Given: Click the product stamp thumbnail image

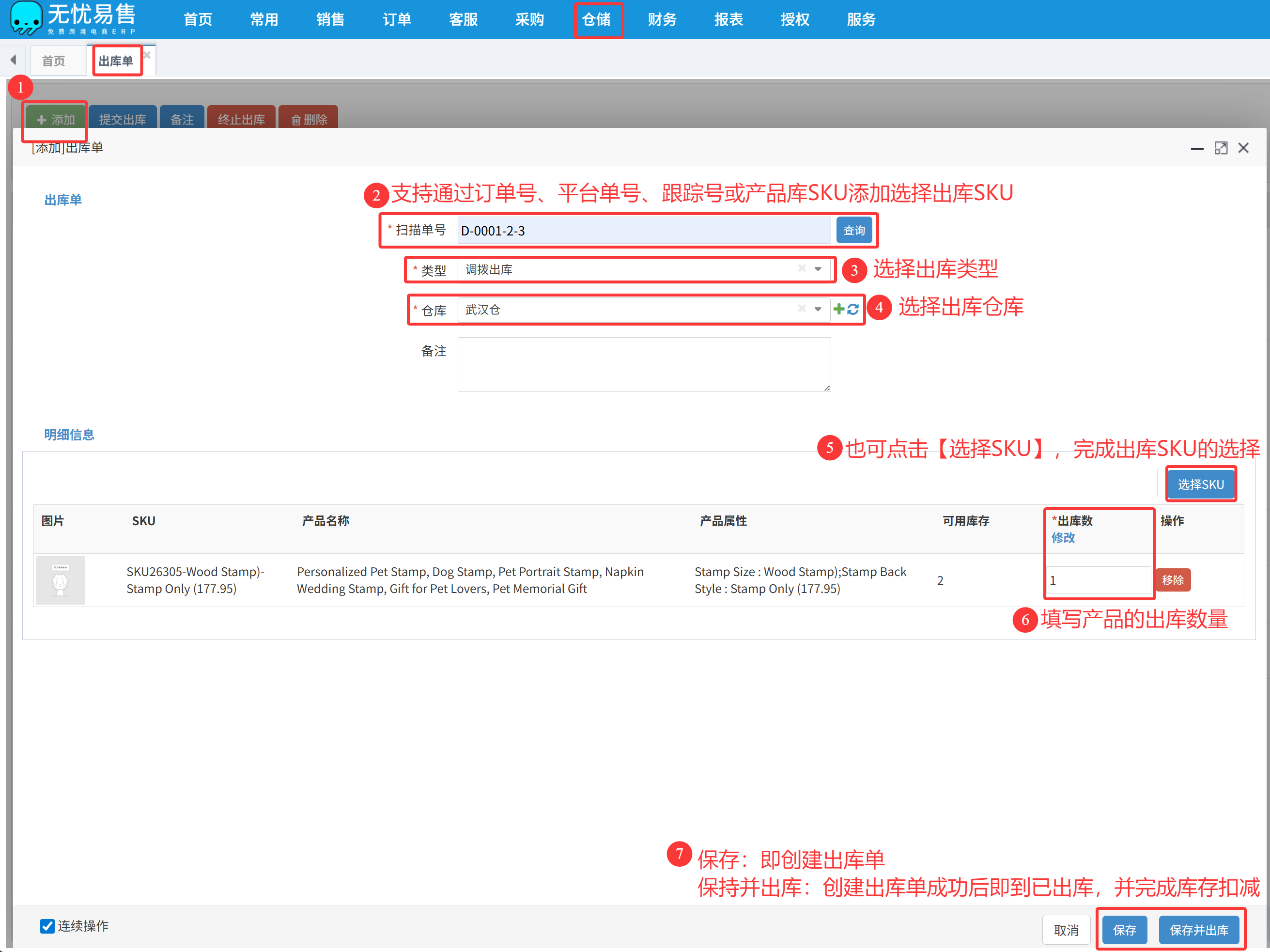Looking at the screenshot, I should tap(60, 579).
